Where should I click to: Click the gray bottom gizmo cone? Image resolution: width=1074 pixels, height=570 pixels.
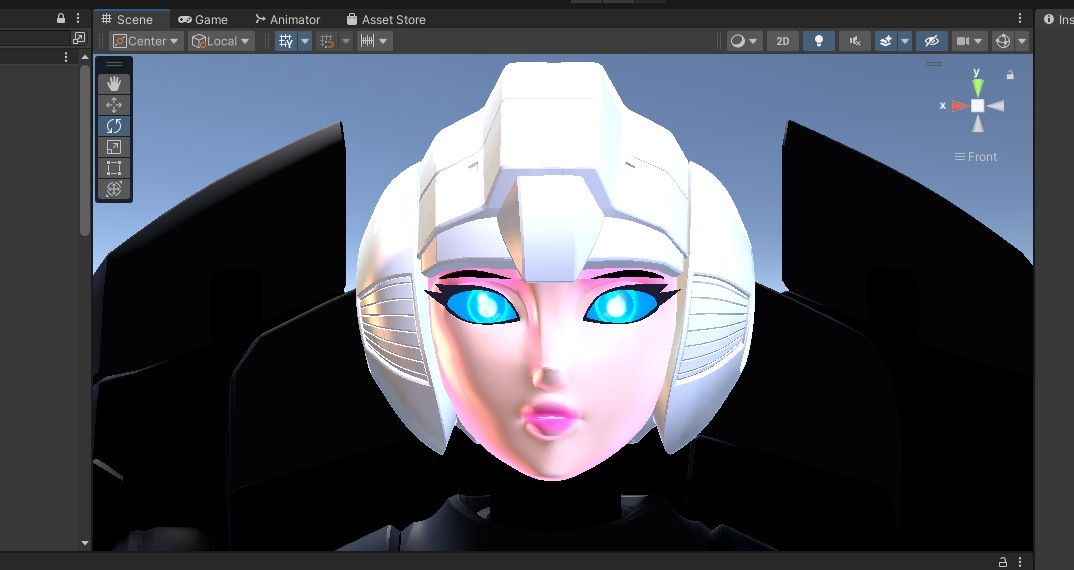tap(977, 124)
